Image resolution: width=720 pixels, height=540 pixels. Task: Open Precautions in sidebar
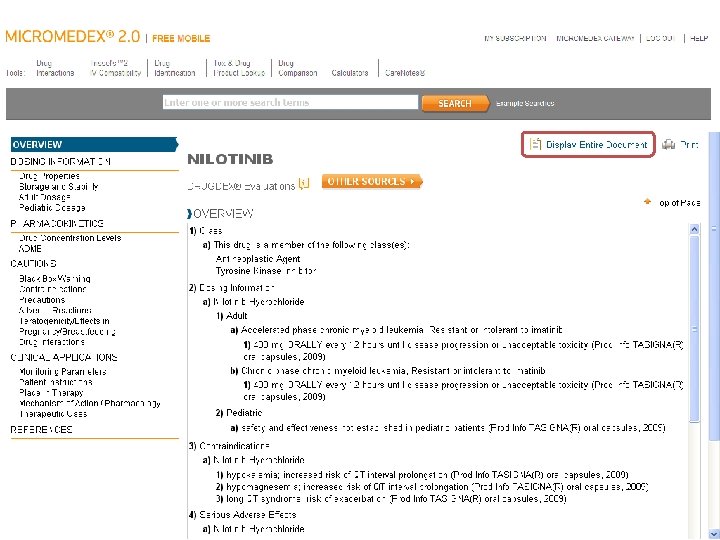[42, 300]
